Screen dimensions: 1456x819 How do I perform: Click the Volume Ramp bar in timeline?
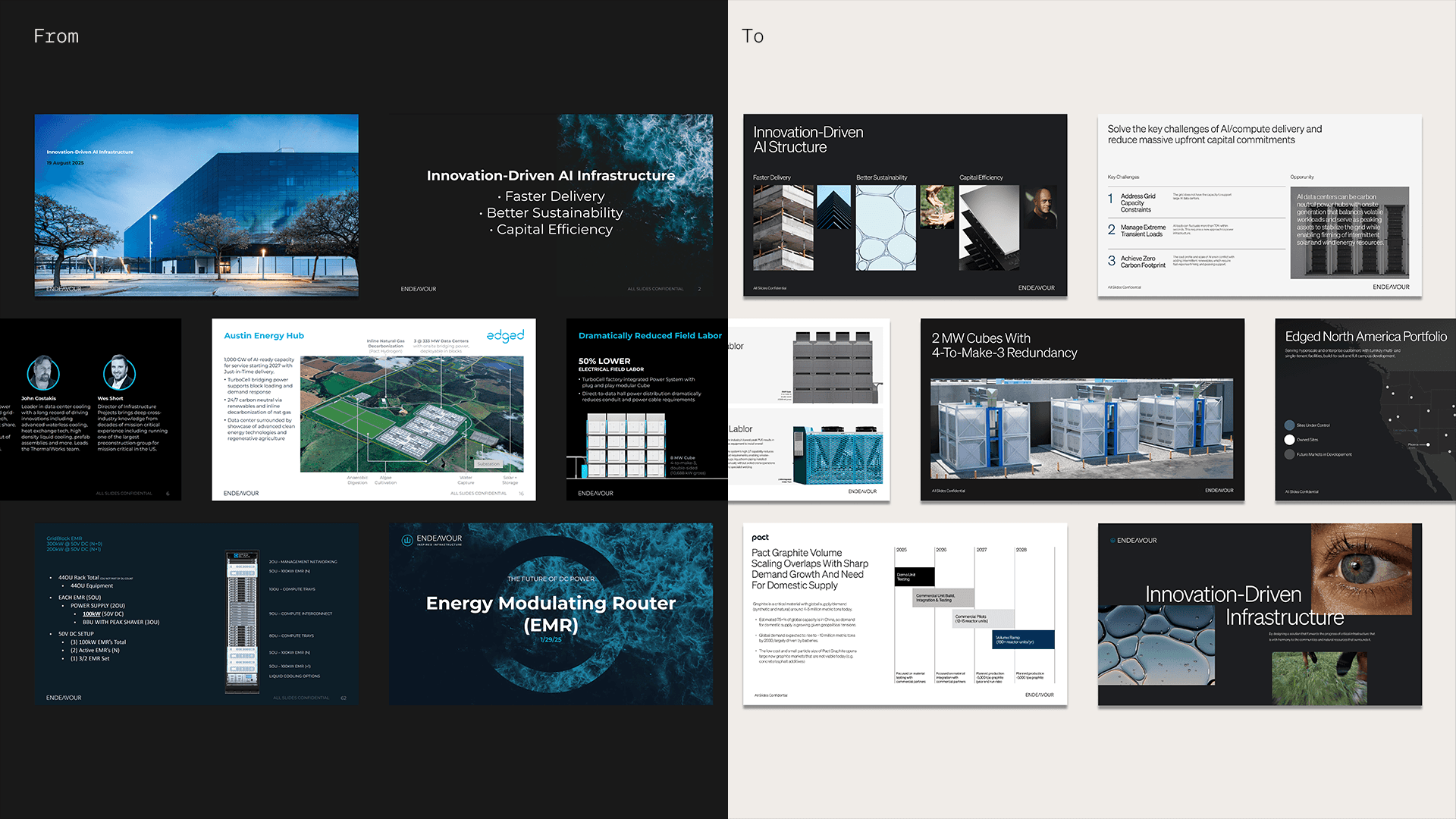(1023, 640)
